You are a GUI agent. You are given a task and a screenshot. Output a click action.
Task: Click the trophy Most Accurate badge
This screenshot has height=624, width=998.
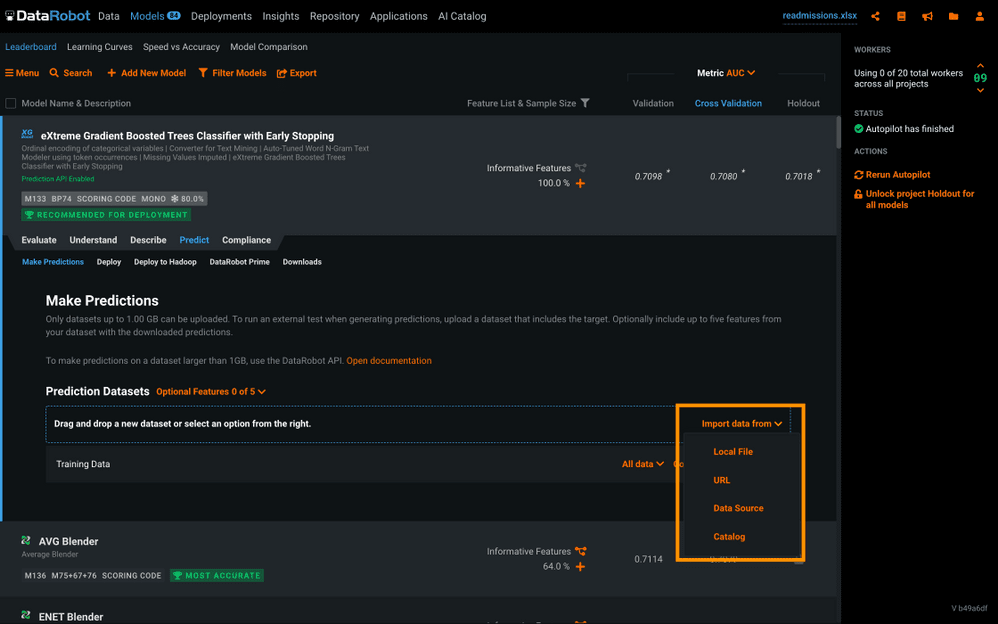(x=217, y=576)
